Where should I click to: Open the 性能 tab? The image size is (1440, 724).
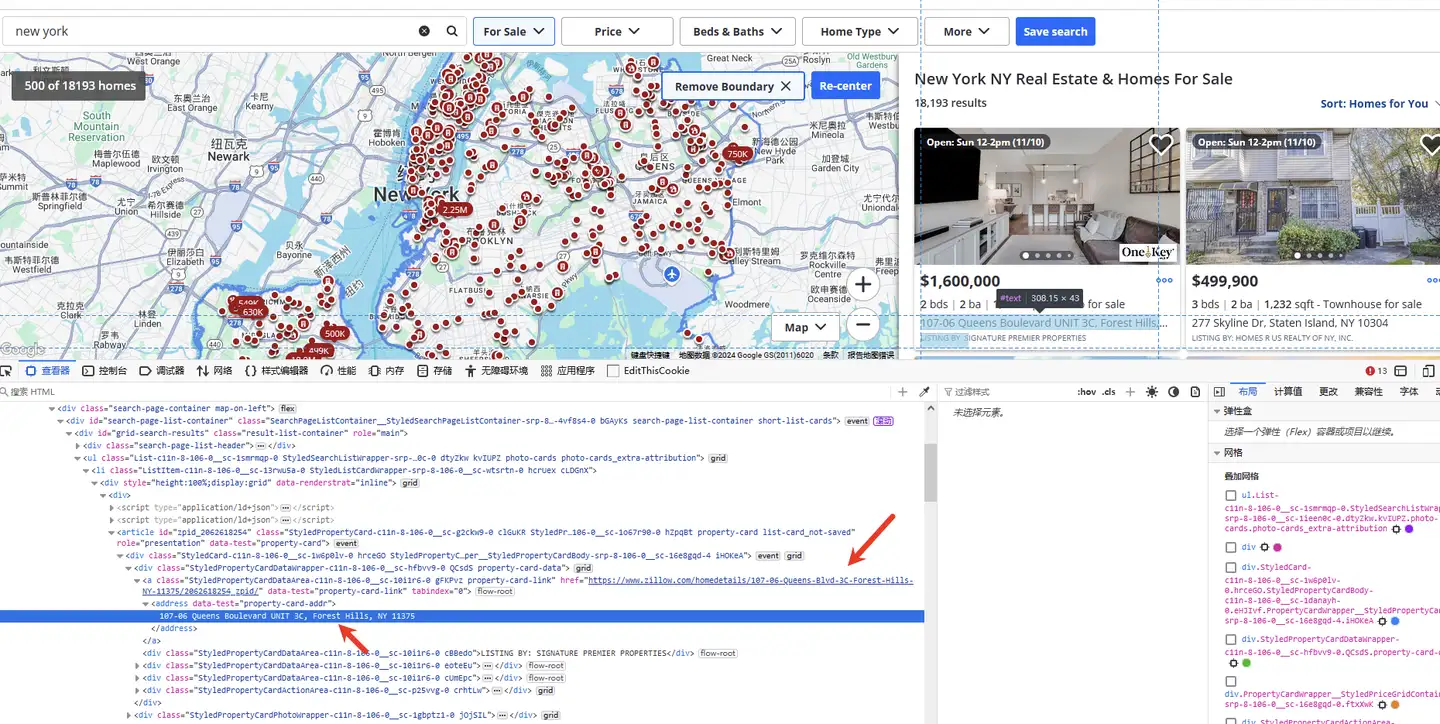[x=338, y=371]
